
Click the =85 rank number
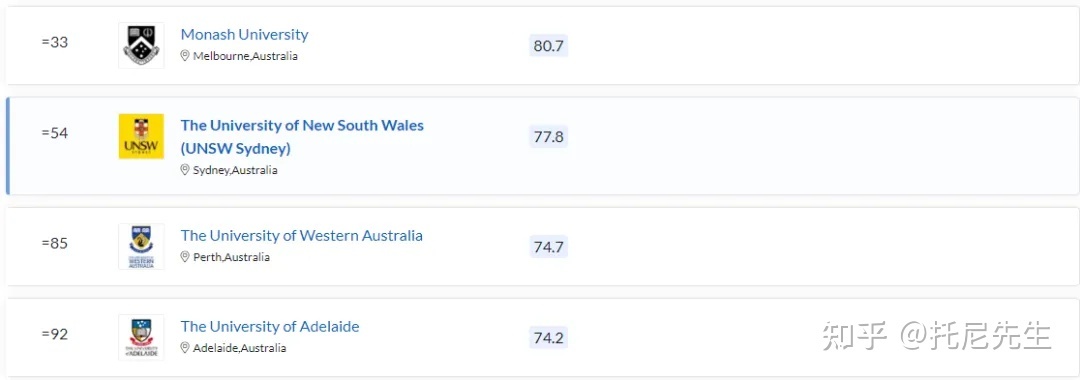click(54, 244)
